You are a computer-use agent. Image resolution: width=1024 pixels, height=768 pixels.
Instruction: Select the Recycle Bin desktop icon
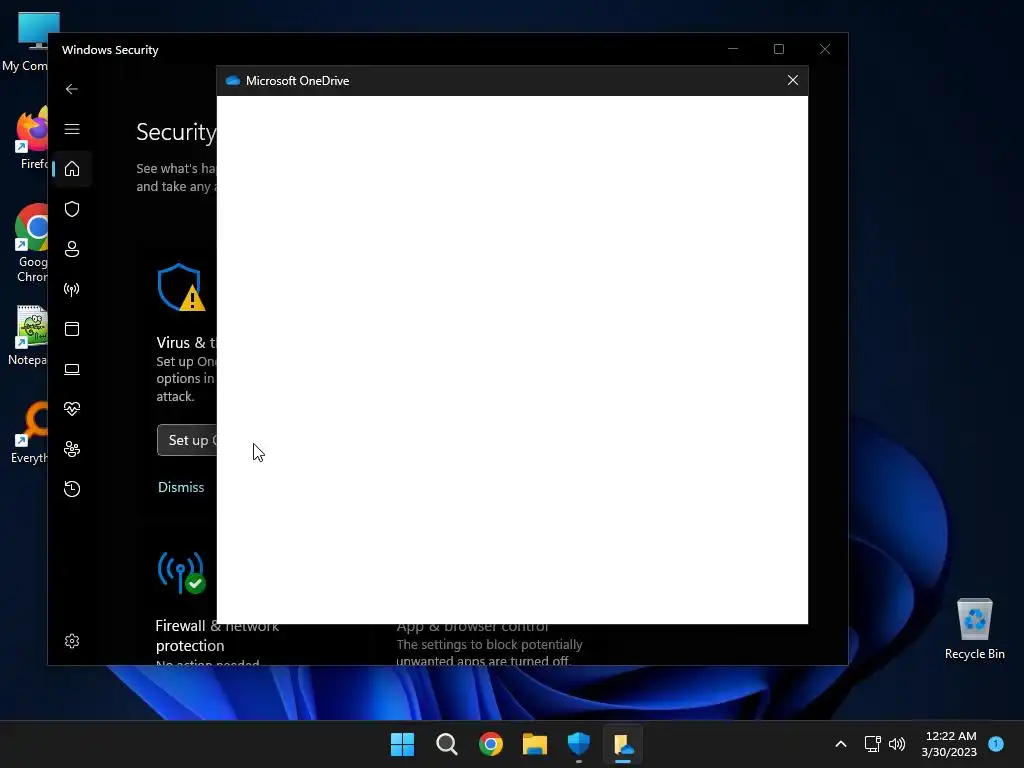click(x=974, y=628)
